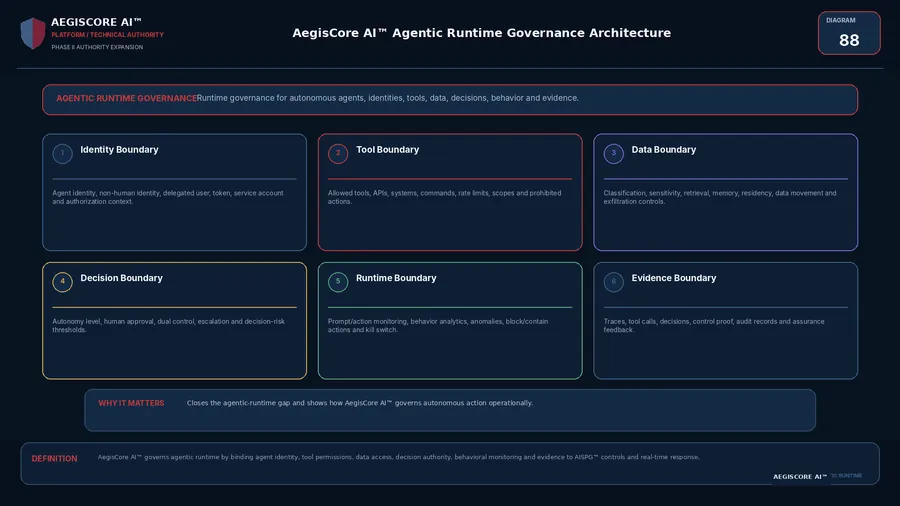Click 'PHASE II AUTHORITY EXPANSION' text
The width and height of the screenshot is (900, 506).
pyautogui.click(x=97, y=48)
